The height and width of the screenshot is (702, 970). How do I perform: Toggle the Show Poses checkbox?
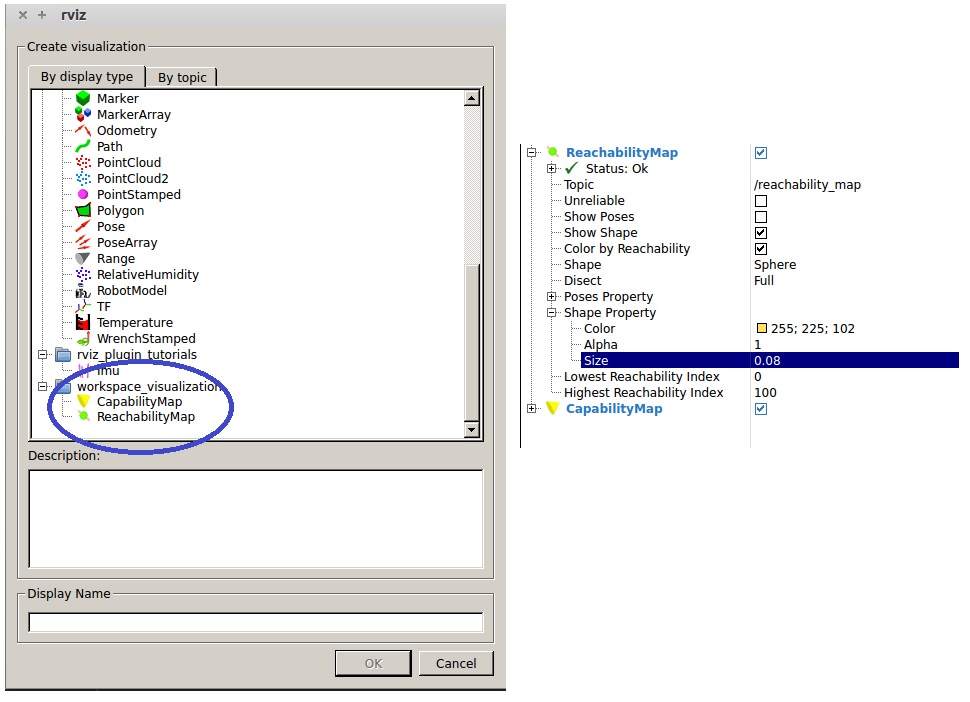point(761,217)
